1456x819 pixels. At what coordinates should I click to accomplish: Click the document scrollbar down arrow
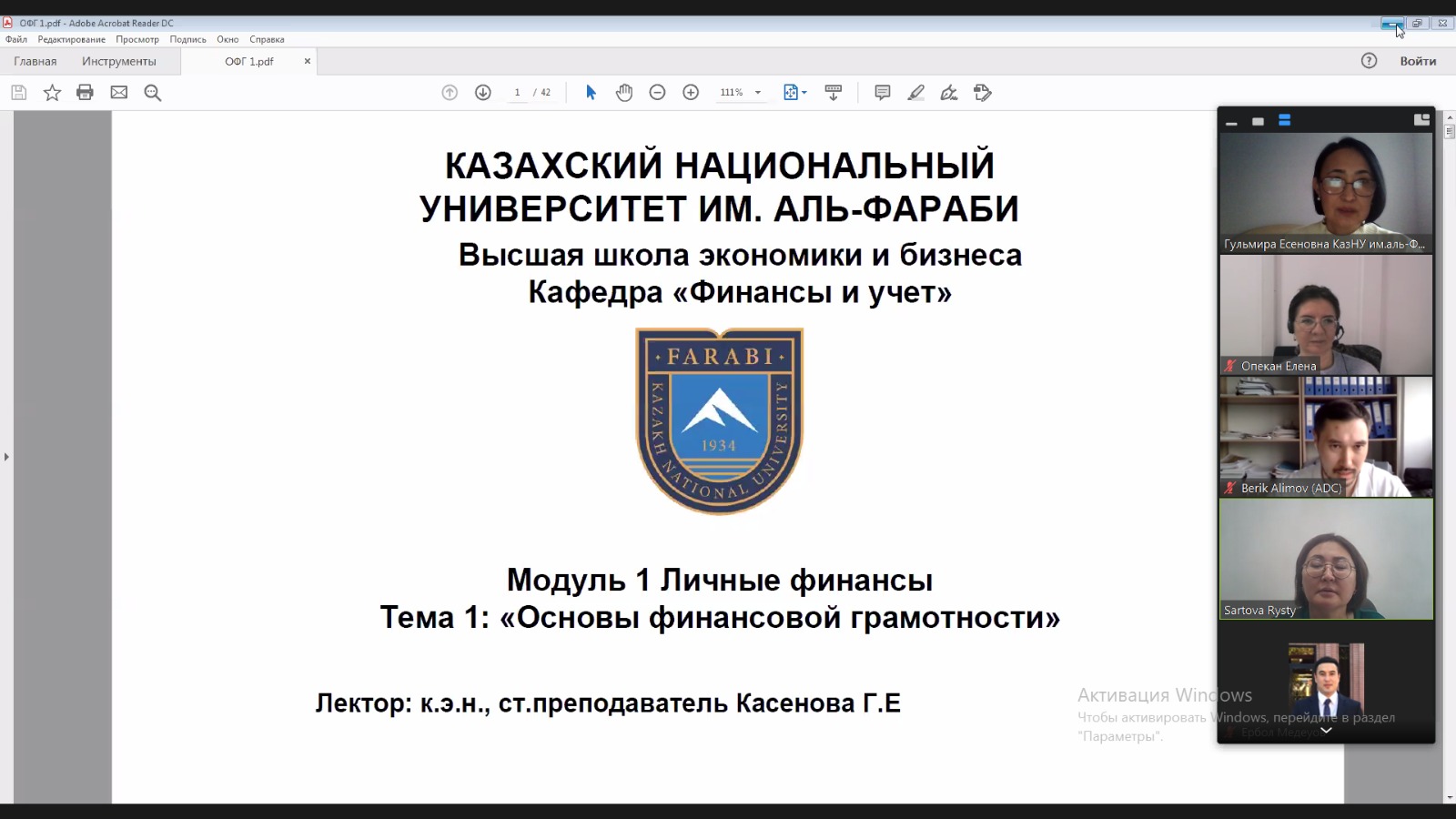pyautogui.click(x=1450, y=797)
